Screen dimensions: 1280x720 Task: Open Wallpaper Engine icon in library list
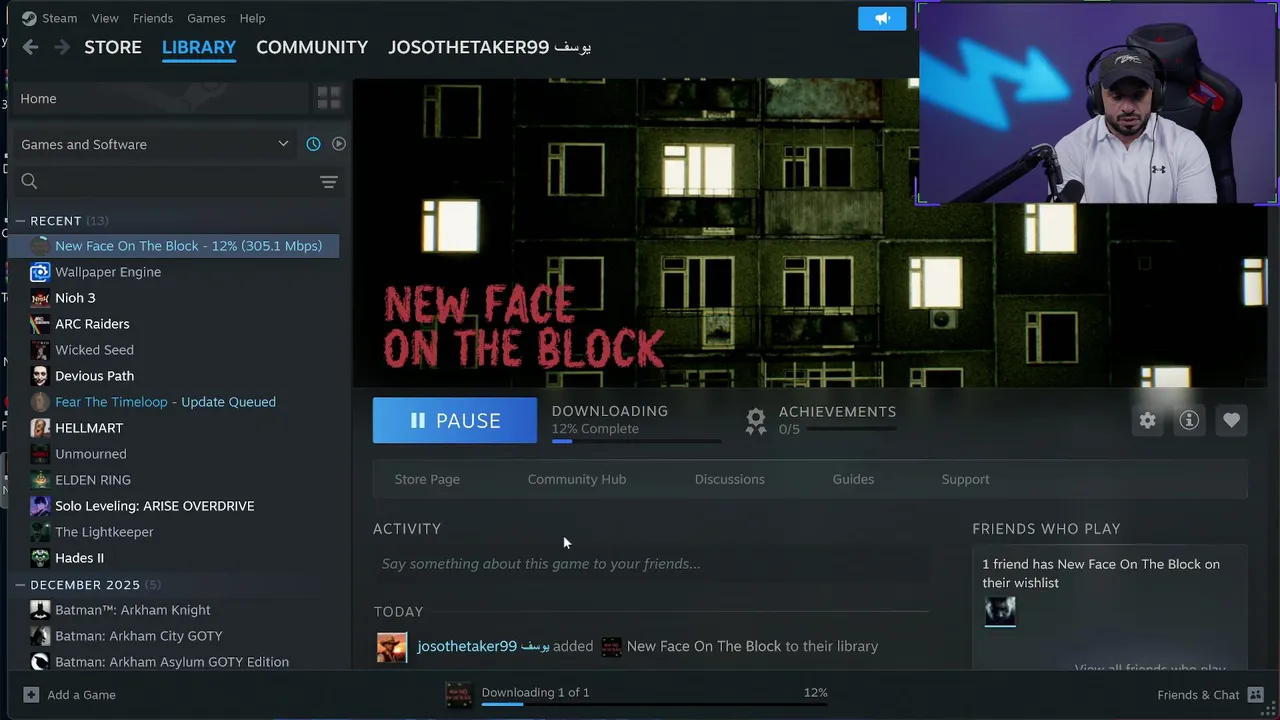40,272
